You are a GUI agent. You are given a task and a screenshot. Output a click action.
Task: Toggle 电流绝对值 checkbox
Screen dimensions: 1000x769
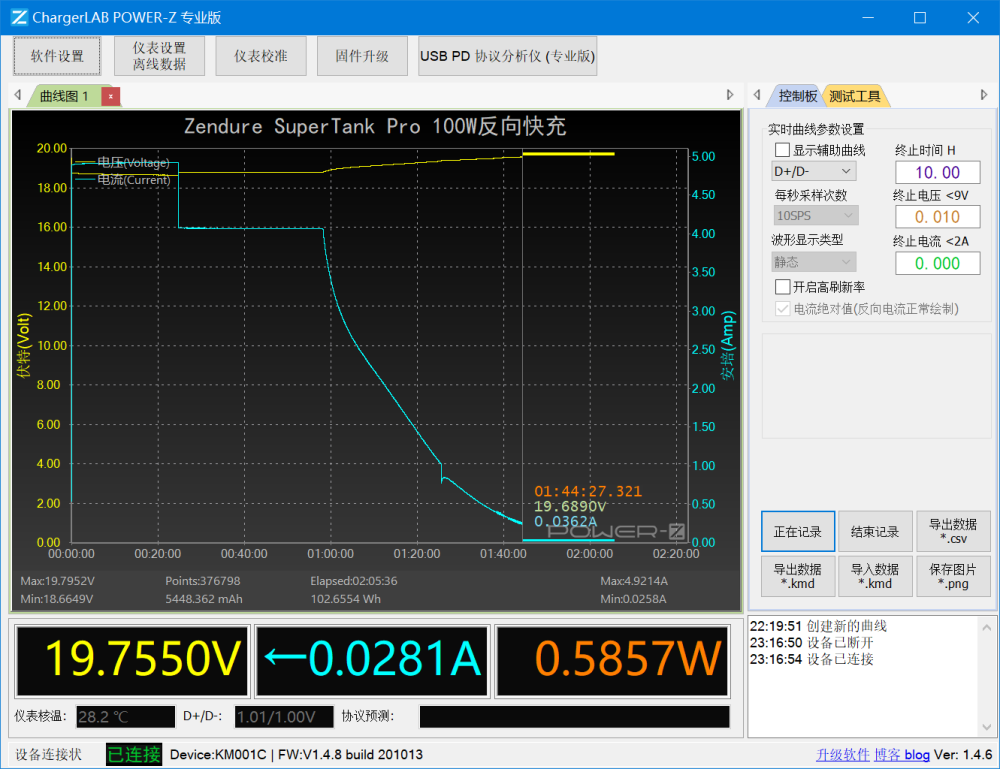tap(783, 309)
